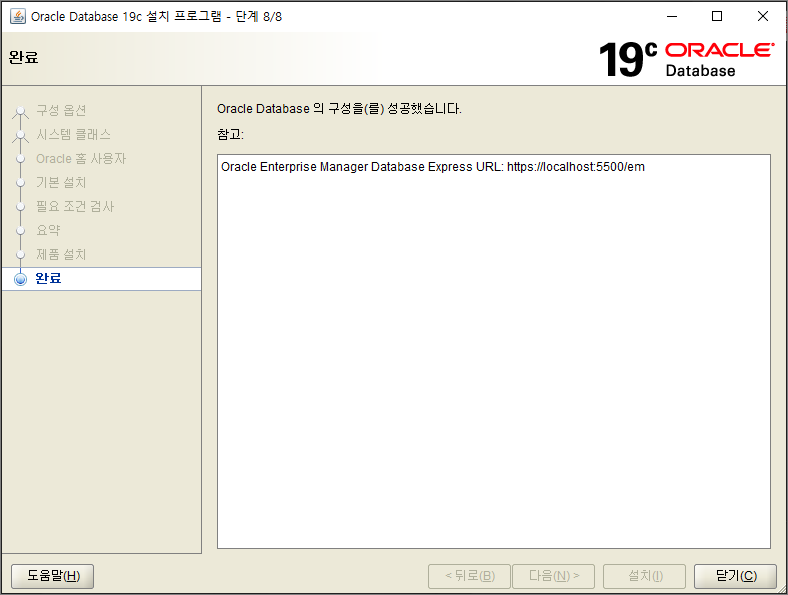Select the 제품 설치 step
The height and width of the screenshot is (595, 788).
click(61, 254)
